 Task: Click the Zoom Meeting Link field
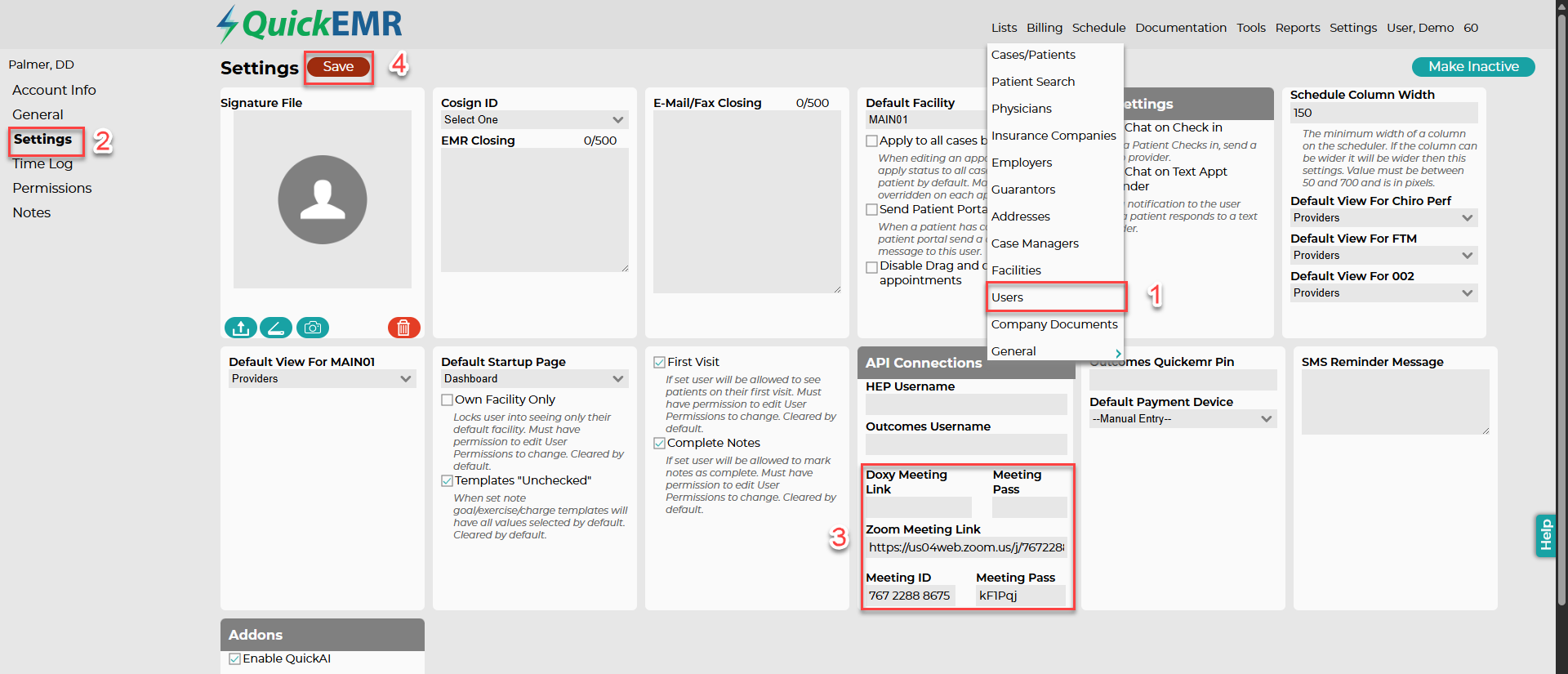(966, 547)
